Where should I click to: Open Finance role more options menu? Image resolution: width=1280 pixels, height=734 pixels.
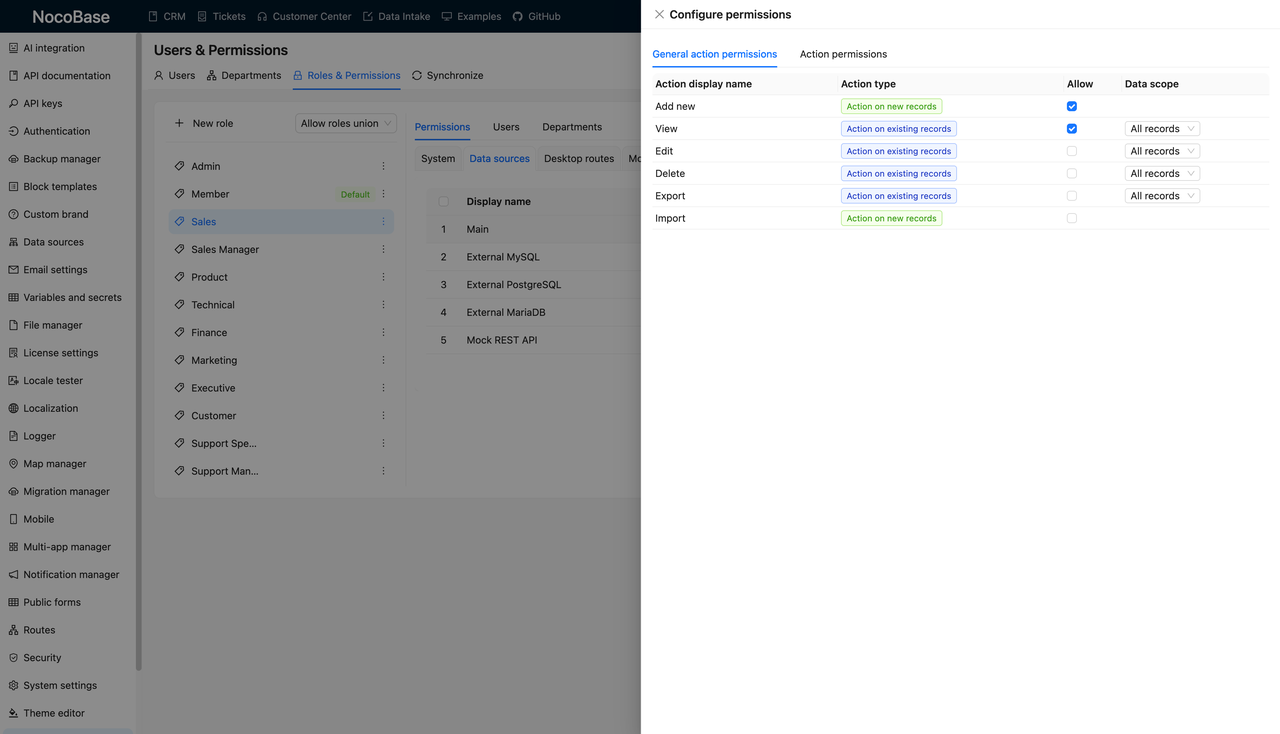[x=383, y=332]
